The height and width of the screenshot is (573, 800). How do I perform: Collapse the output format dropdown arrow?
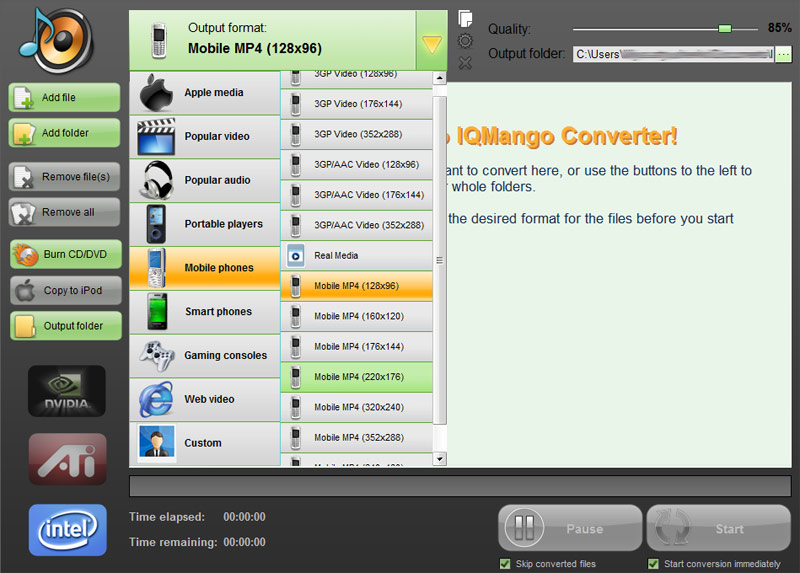432,41
